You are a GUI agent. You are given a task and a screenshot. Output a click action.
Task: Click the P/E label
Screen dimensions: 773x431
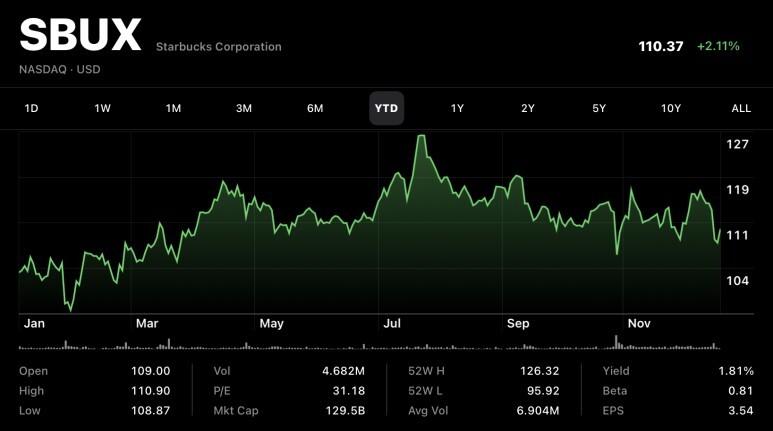(222, 391)
